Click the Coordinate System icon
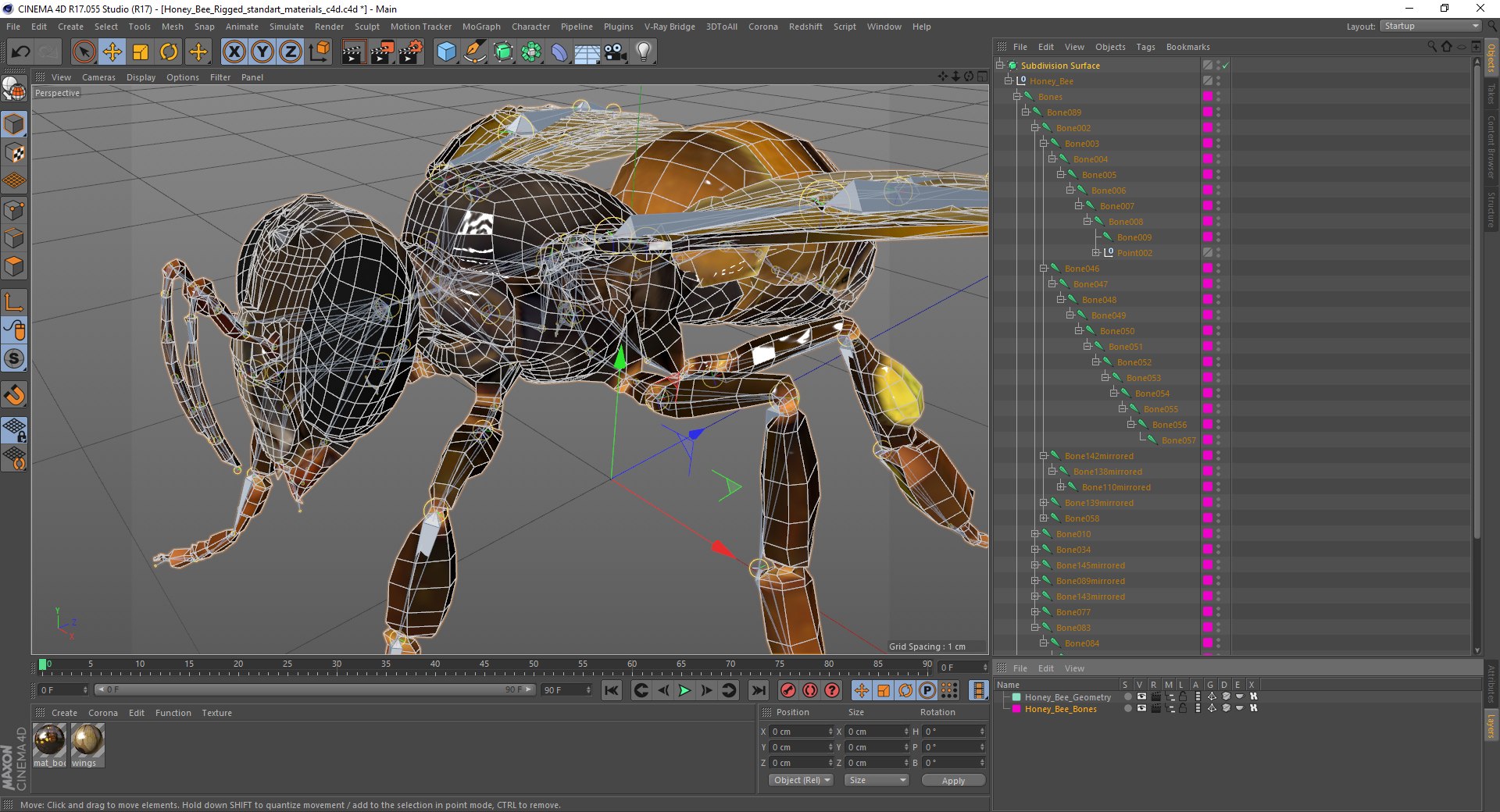This screenshot has width=1500, height=812. coord(320,52)
